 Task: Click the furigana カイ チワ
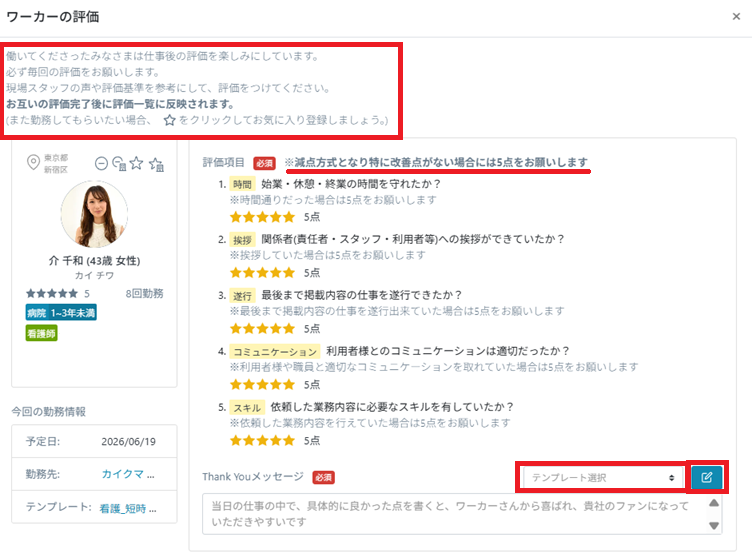tap(94, 275)
